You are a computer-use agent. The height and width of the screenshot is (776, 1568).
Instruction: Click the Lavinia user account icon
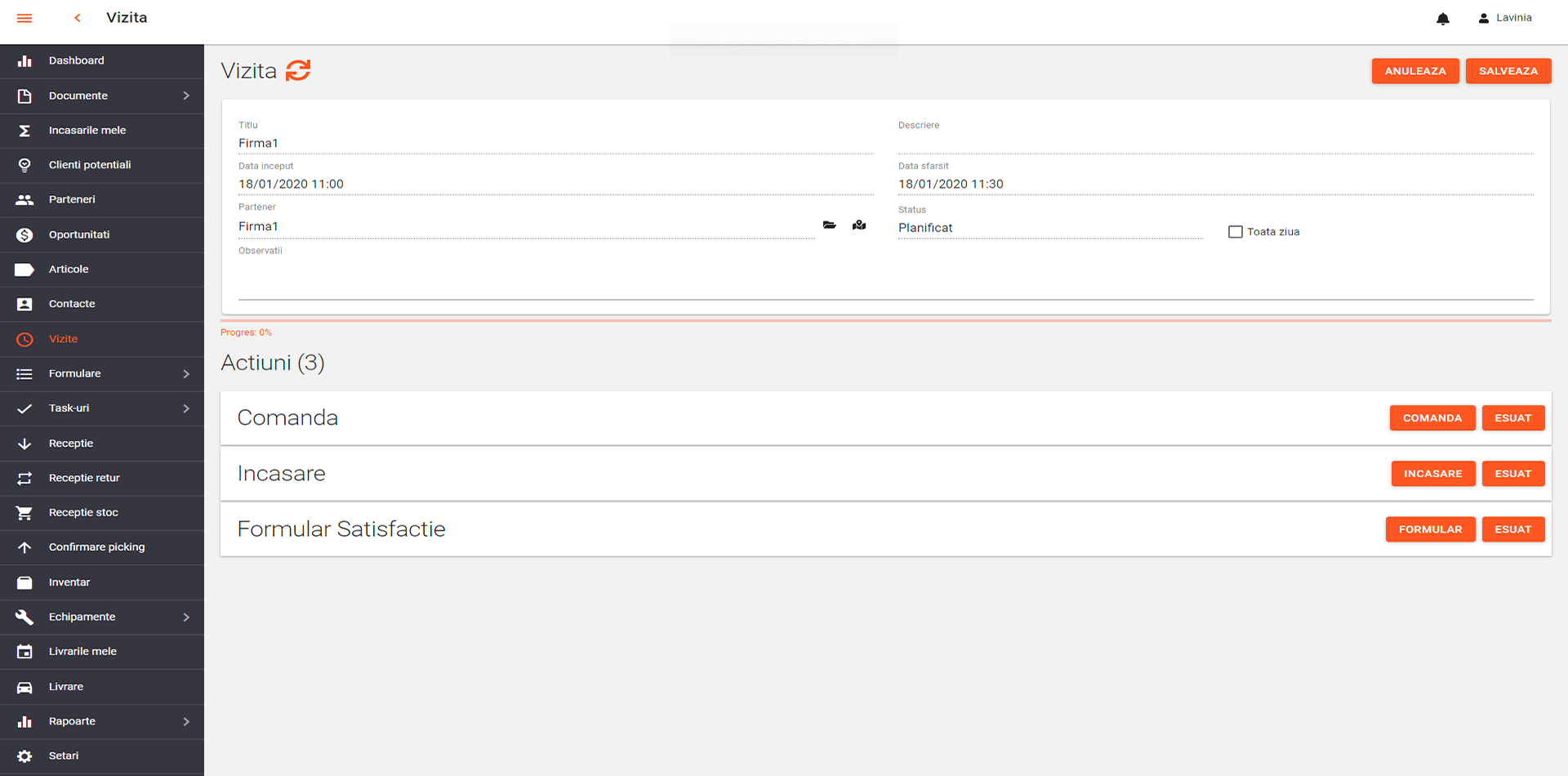pyautogui.click(x=1483, y=18)
